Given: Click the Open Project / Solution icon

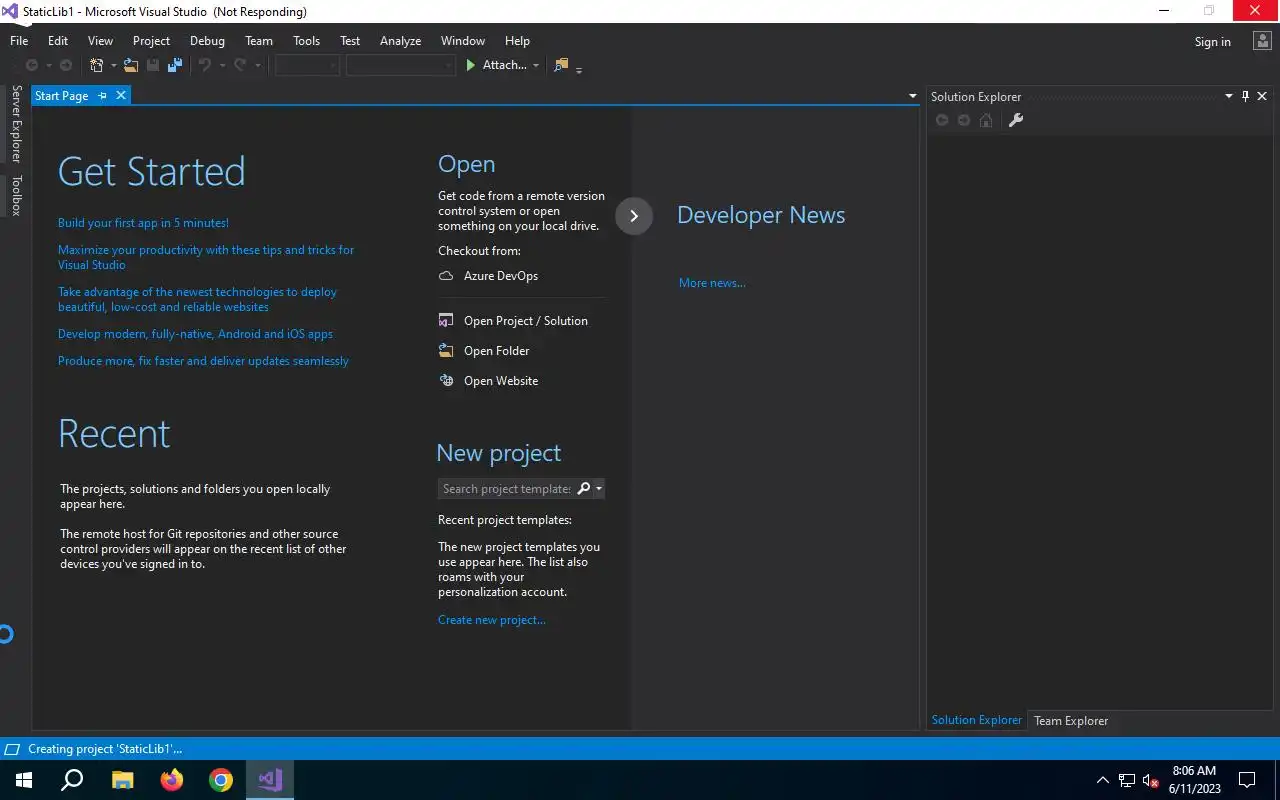Looking at the screenshot, I should coord(446,321).
